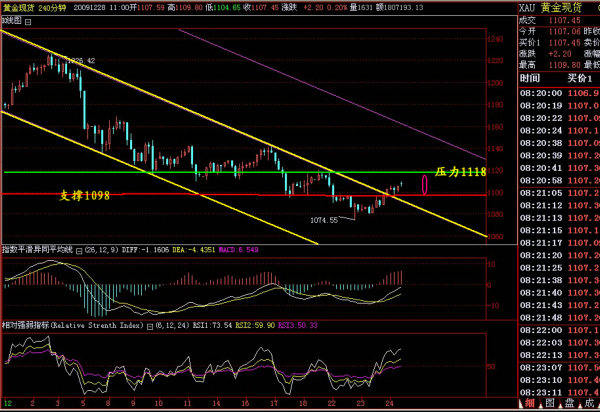Image resolution: width=600 pixels, height=412 pixels.
Task: Switch to the 細 tick detail tab
Action: click(530, 403)
